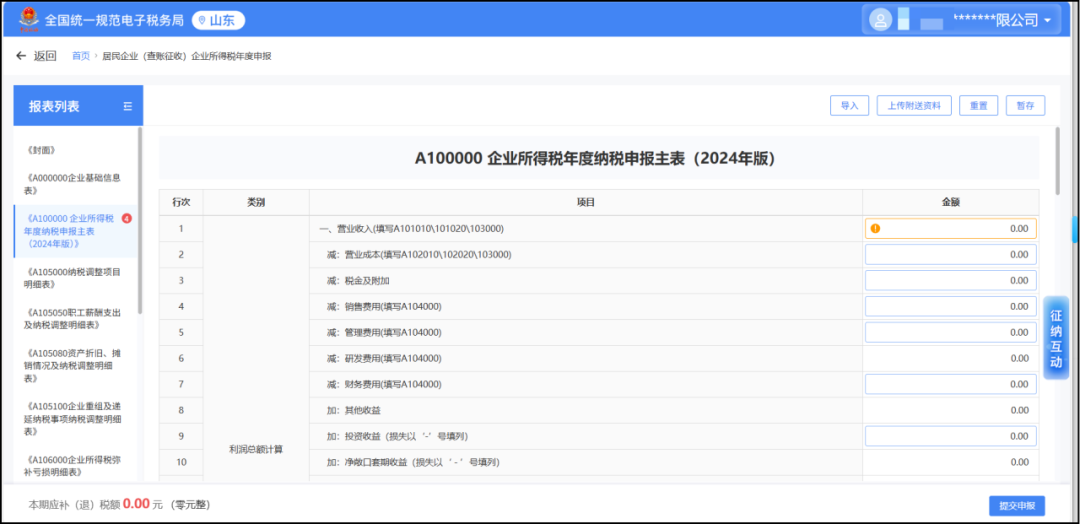This screenshot has height=524, width=1080.
Task: Click the 重置 button
Action: 978,105
